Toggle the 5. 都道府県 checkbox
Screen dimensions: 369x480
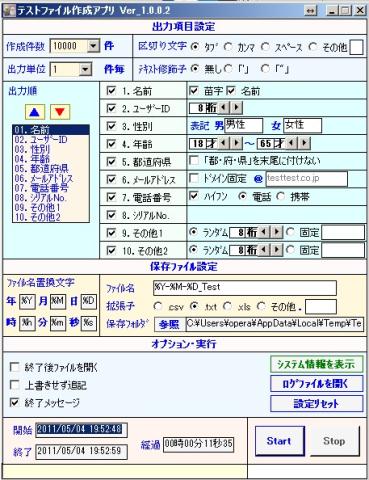(111, 162)
